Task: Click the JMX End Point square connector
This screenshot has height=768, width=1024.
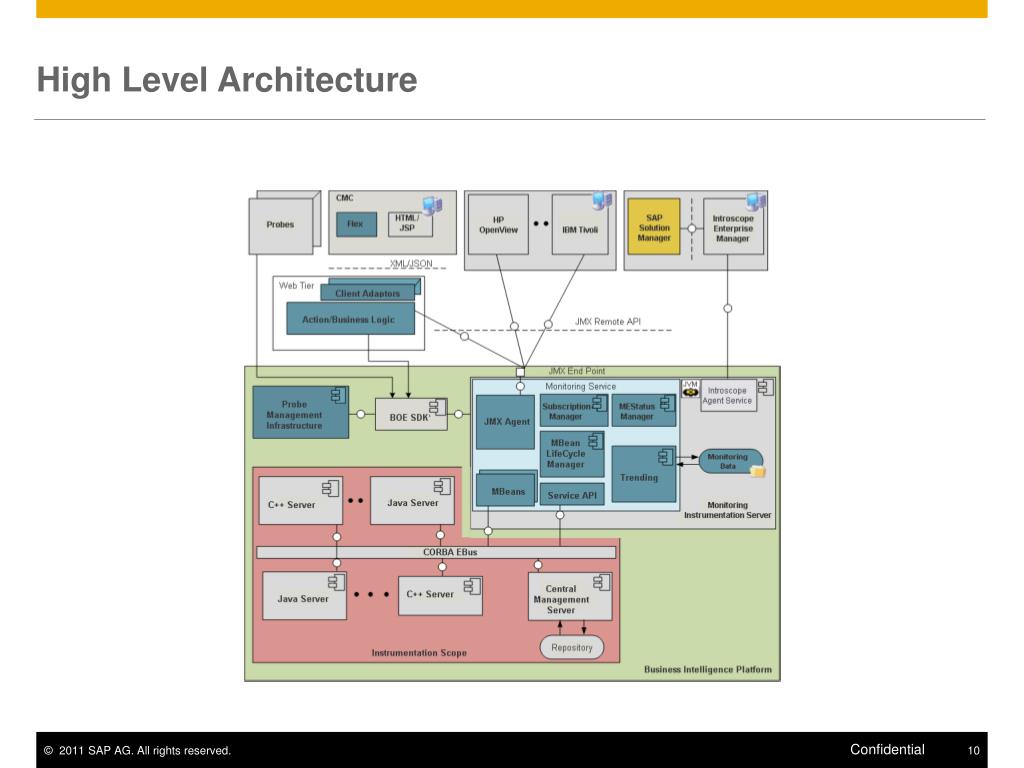Action: click(x=520, y=372)
